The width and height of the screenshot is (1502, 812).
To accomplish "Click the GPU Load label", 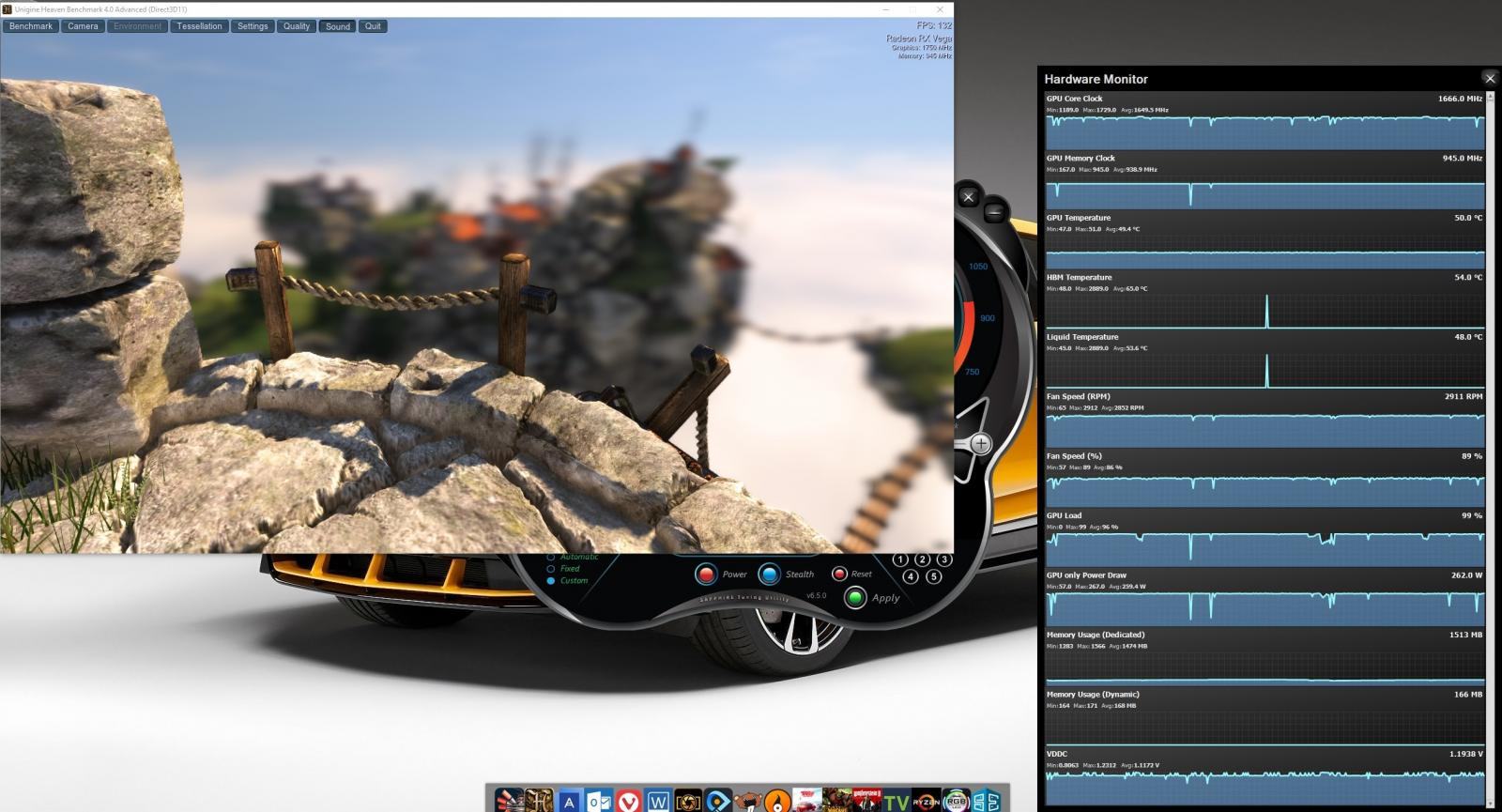I will (x=1064, y=516).
